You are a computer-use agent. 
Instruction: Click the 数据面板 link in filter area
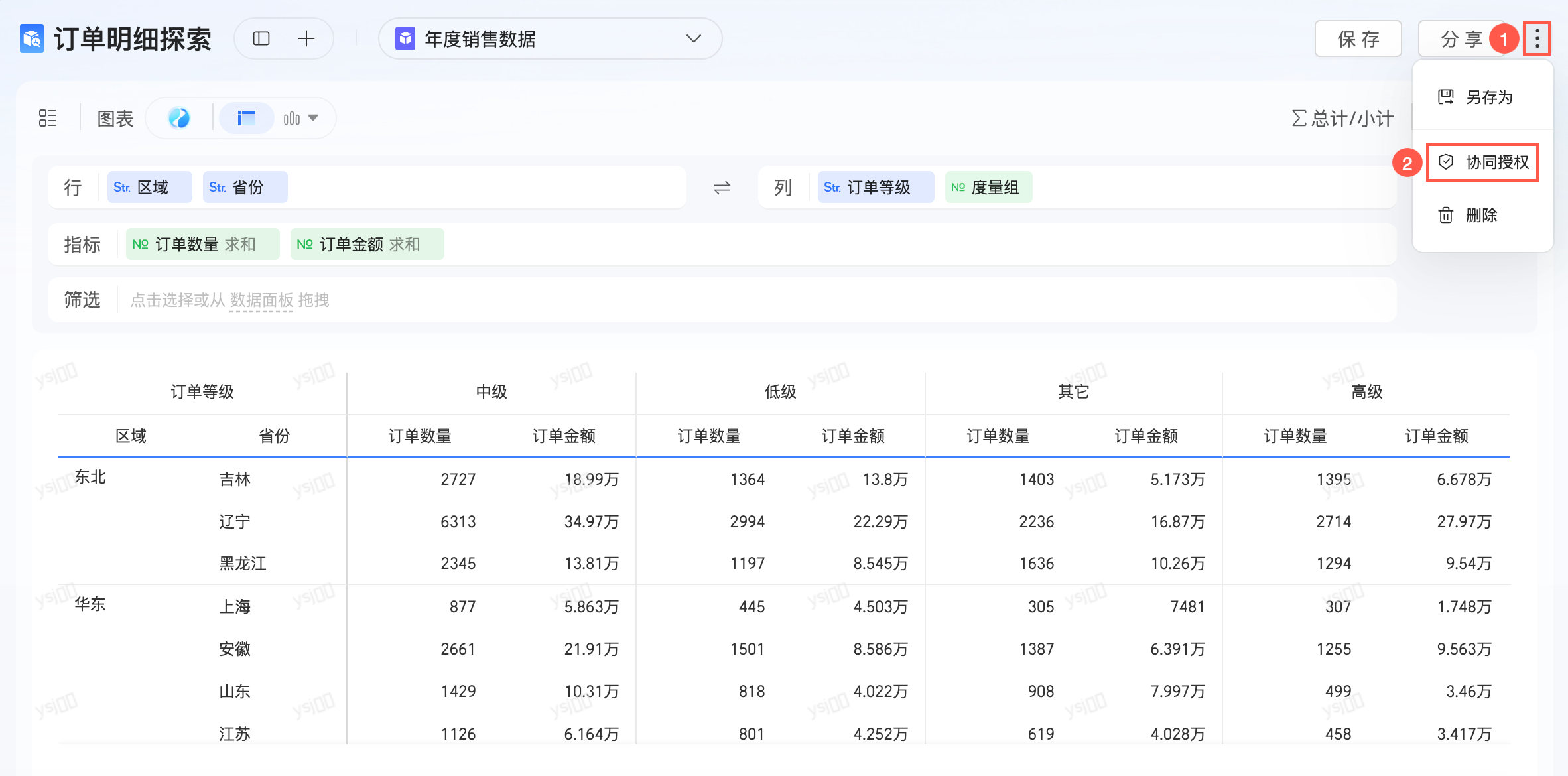point(261,300)
